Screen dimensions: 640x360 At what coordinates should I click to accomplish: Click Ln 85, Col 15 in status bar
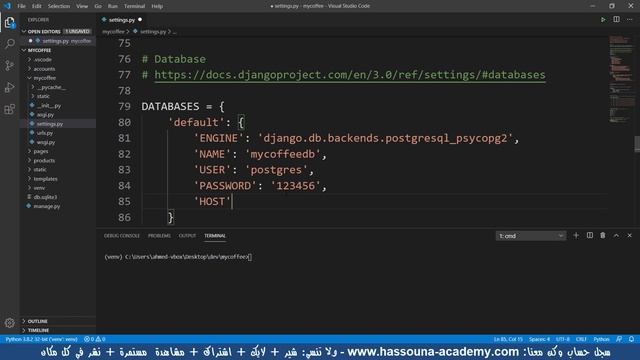508,339
